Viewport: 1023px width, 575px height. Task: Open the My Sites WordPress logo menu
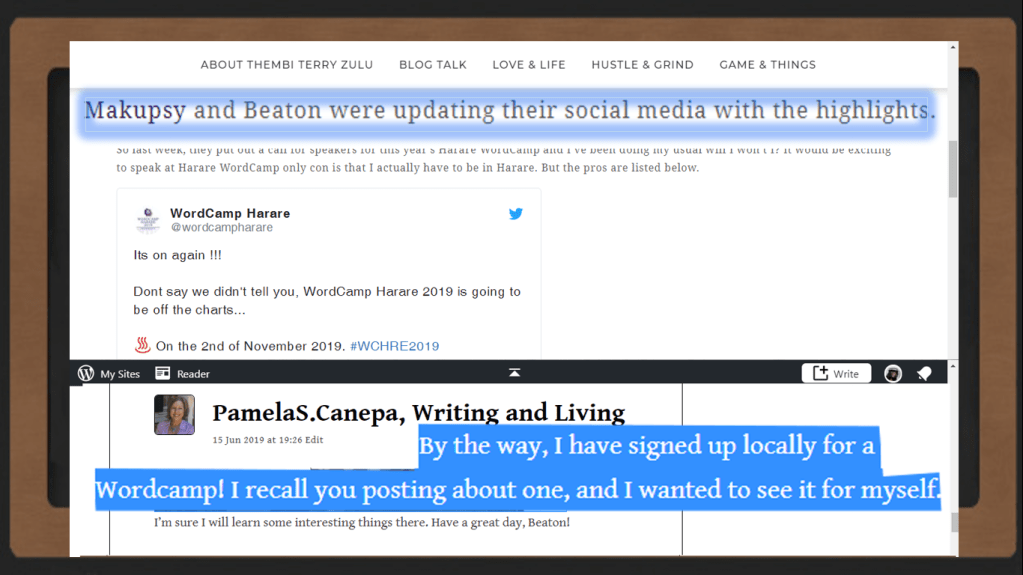[x=86, y=374]
